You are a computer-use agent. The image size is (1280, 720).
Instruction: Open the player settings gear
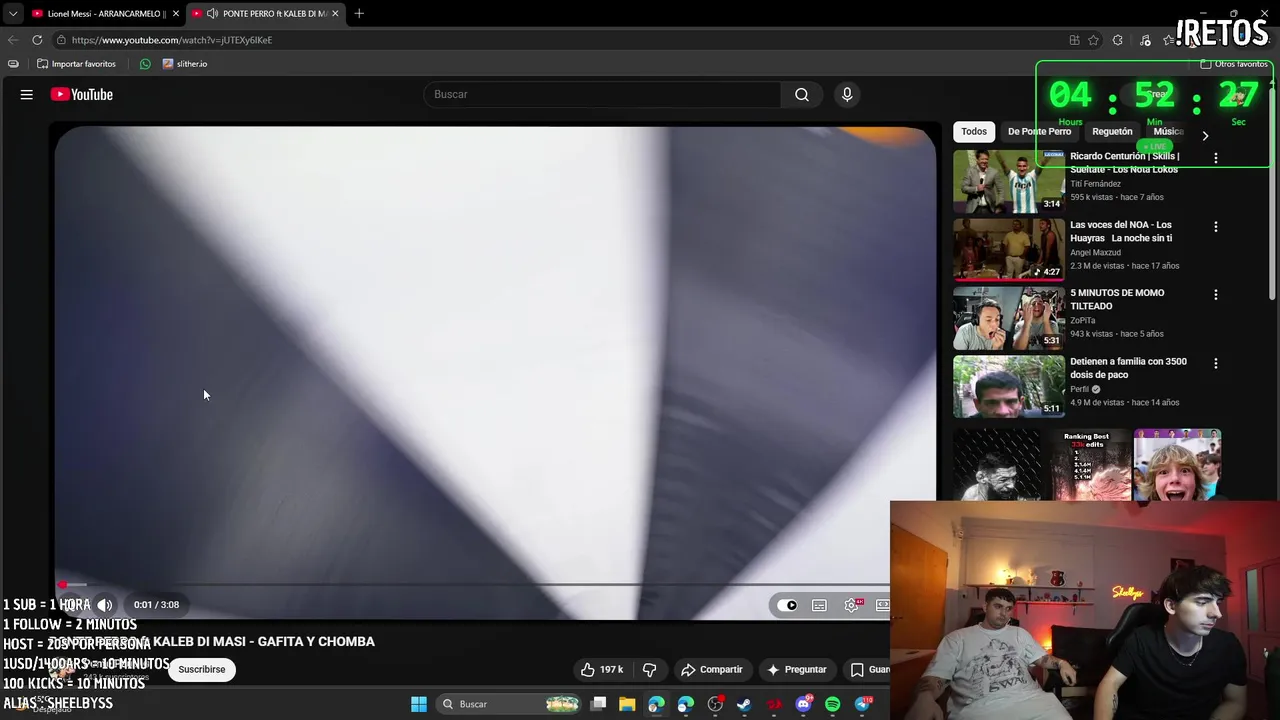click(852, 605)
